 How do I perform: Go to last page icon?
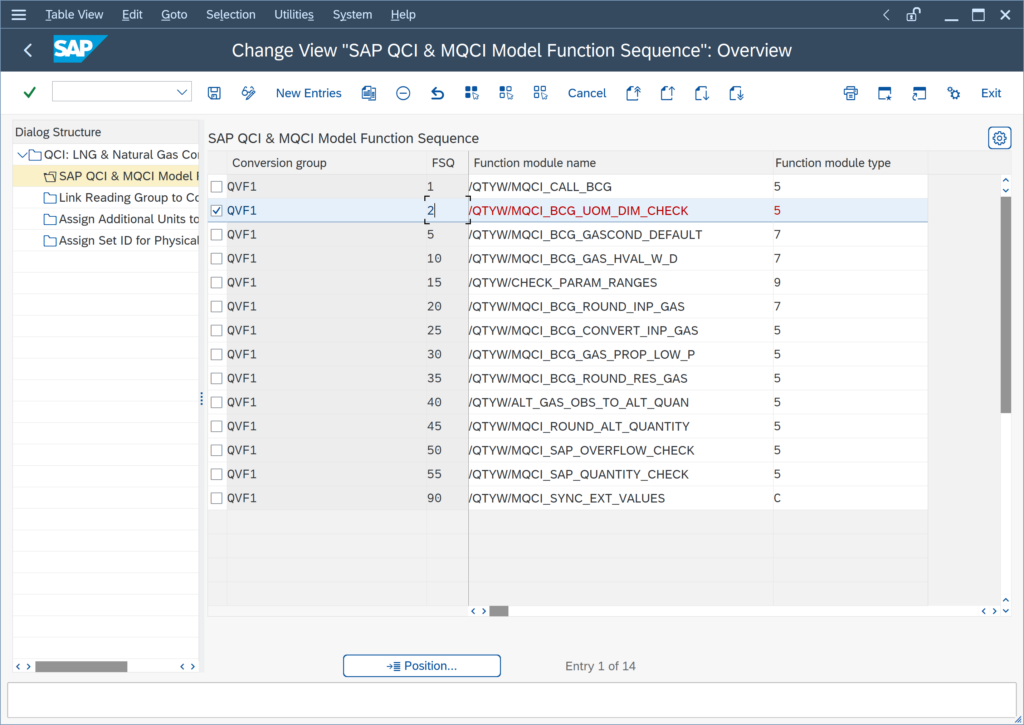[x=736, y=93]
